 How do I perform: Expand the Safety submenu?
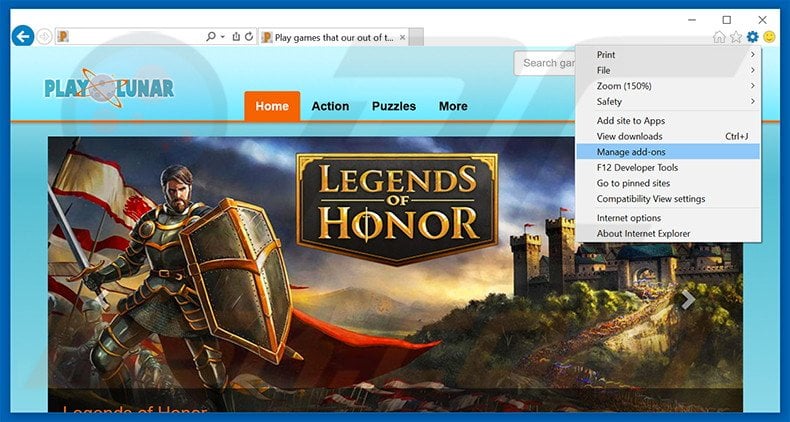coord(668,101)
